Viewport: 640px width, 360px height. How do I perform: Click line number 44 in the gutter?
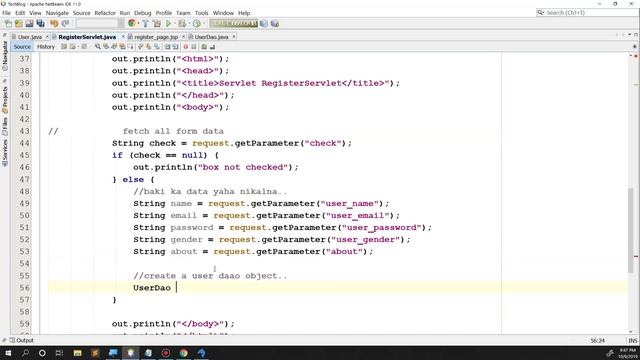pos(24,143)
